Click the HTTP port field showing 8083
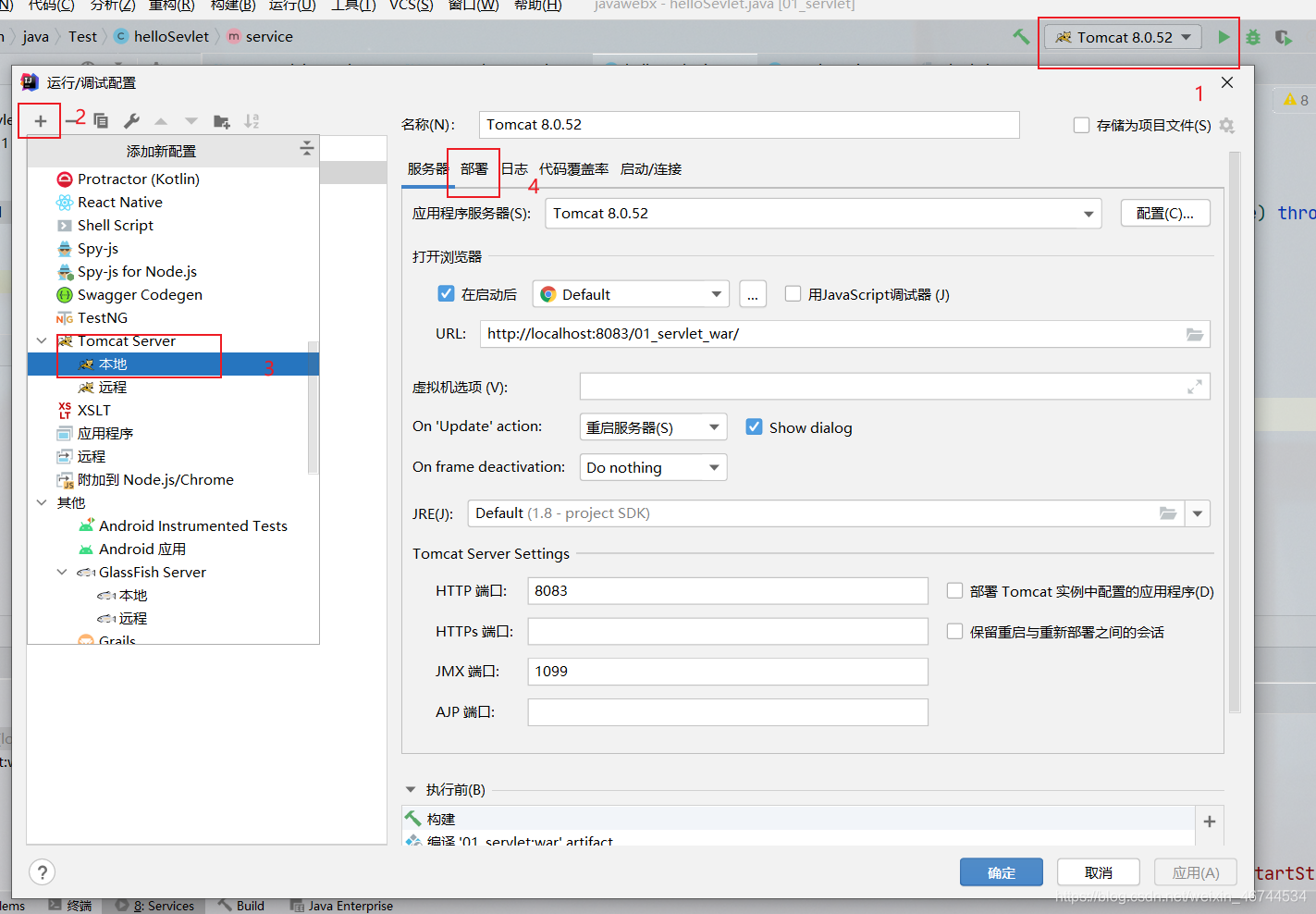Image resolution: width=1316 pixels, height=914 pixels. click(728, 591)
